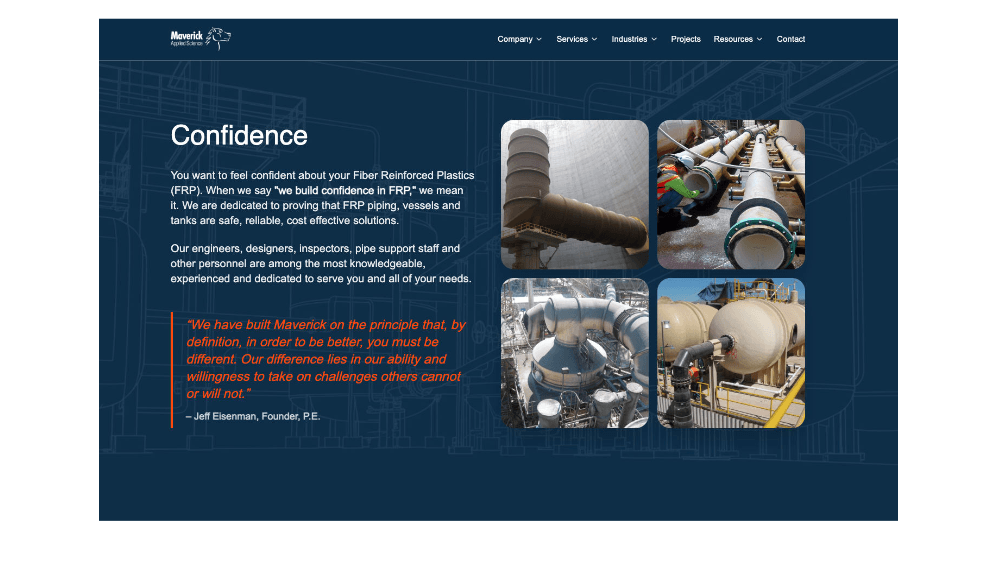Expand the Services dropdown chevron
Image resolution: width=1000 pixels, height=576 pixels.
pyautogui.click(x=594, y=40)
